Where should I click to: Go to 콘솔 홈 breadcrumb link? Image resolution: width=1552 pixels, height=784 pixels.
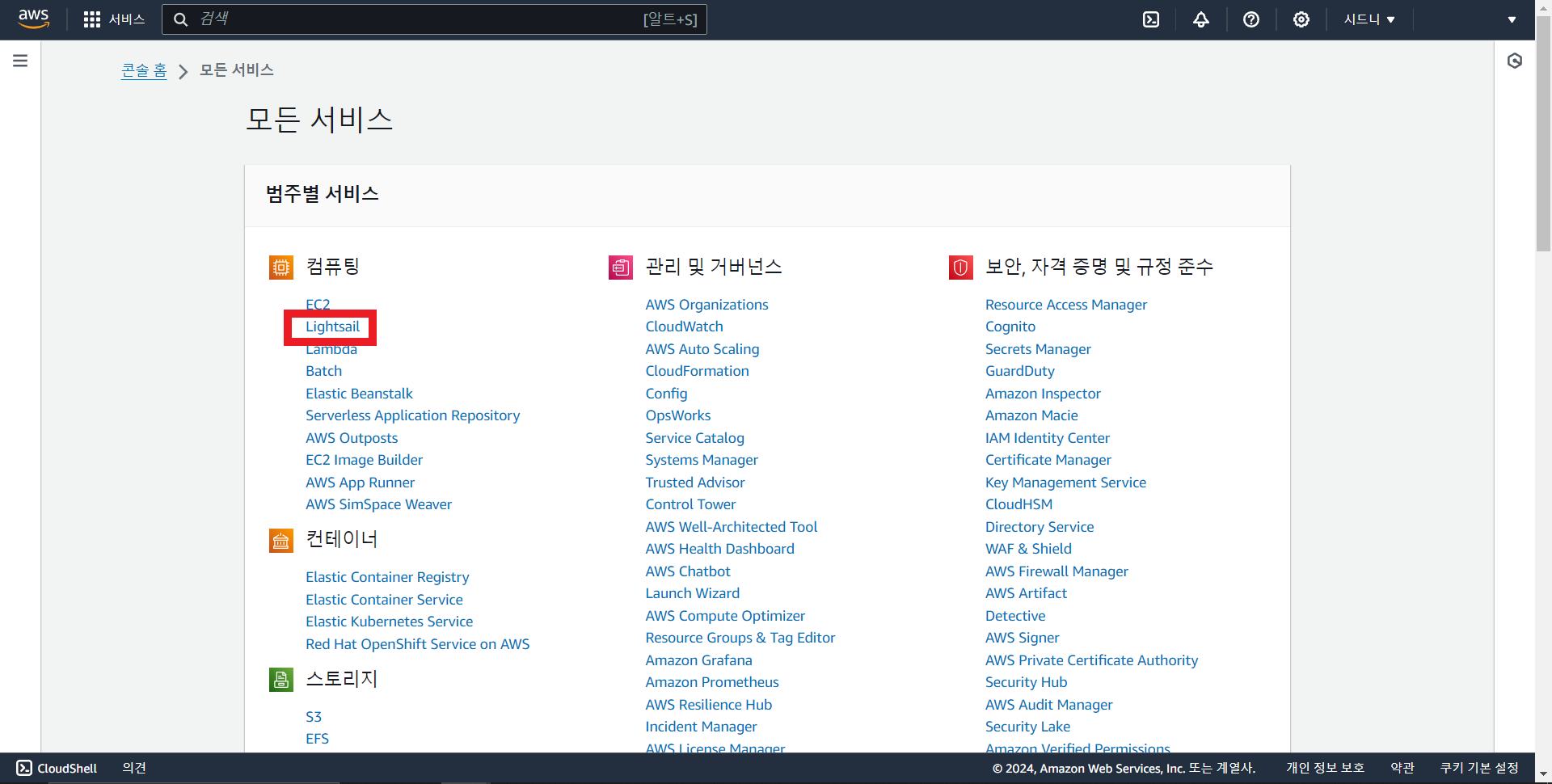point(144,70)
